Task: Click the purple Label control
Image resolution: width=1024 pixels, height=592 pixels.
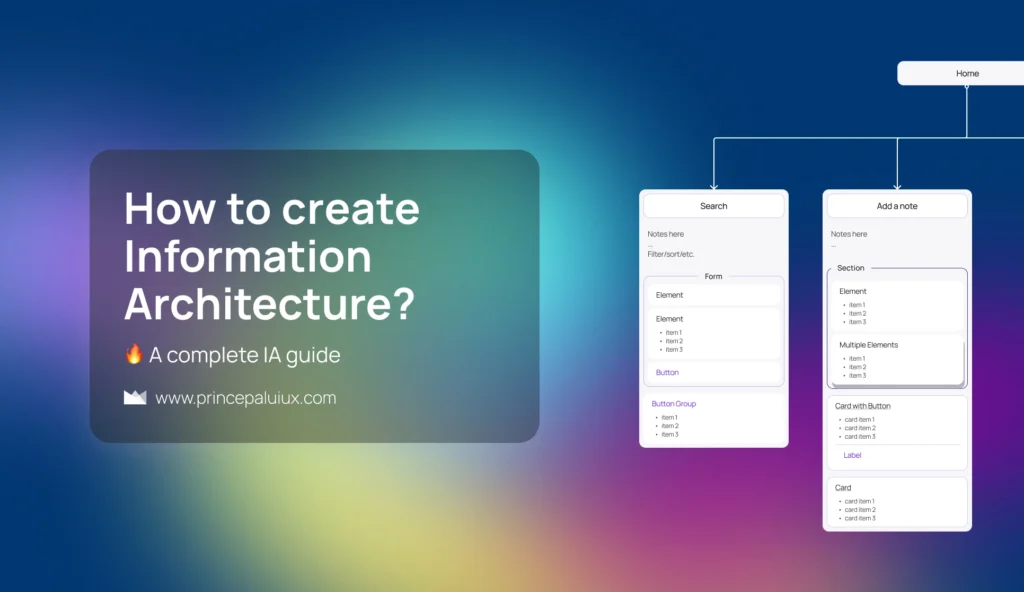Action: tap(851, 455)
